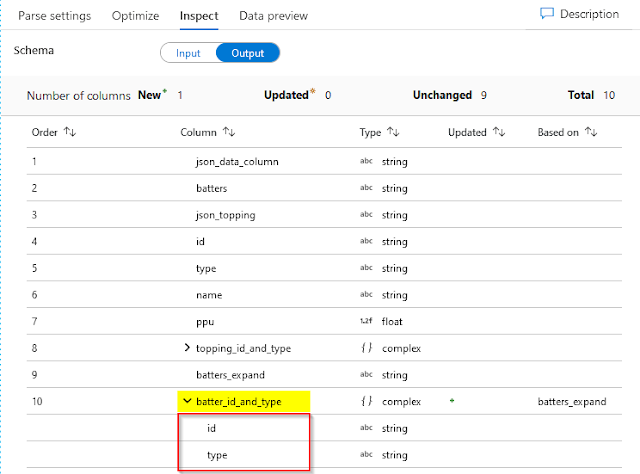Click the Description comment icon
The height and width of the screenshot is (474, 640).
coord(547,14)
